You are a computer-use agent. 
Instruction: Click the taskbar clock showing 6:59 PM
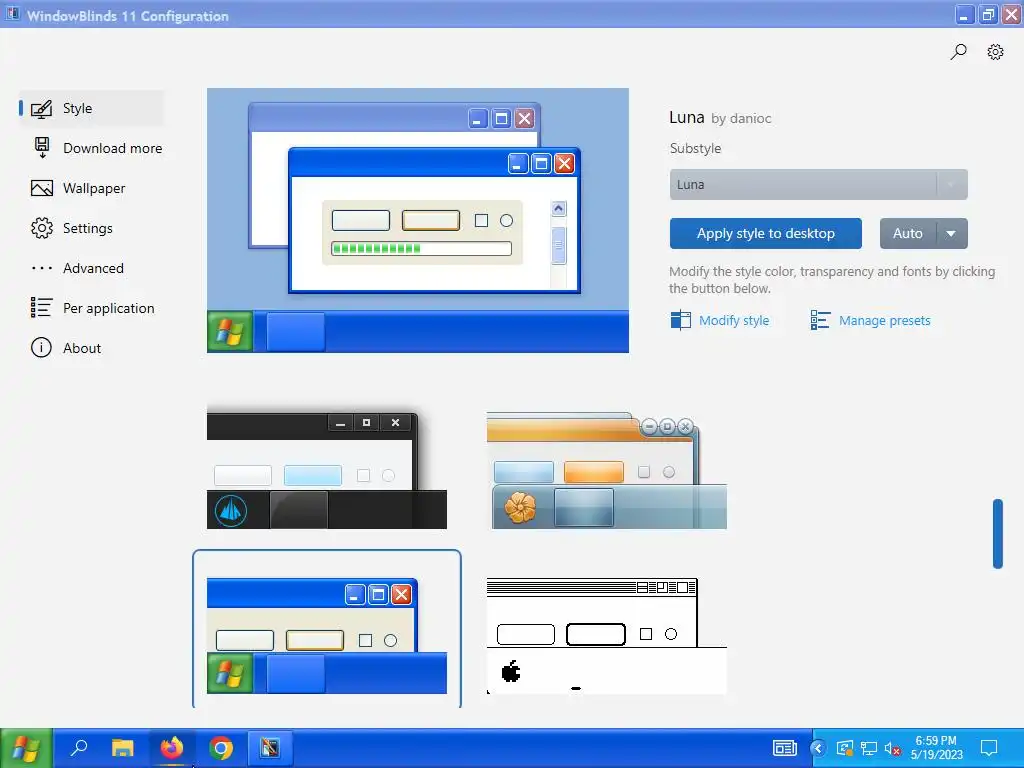[936, 748]
